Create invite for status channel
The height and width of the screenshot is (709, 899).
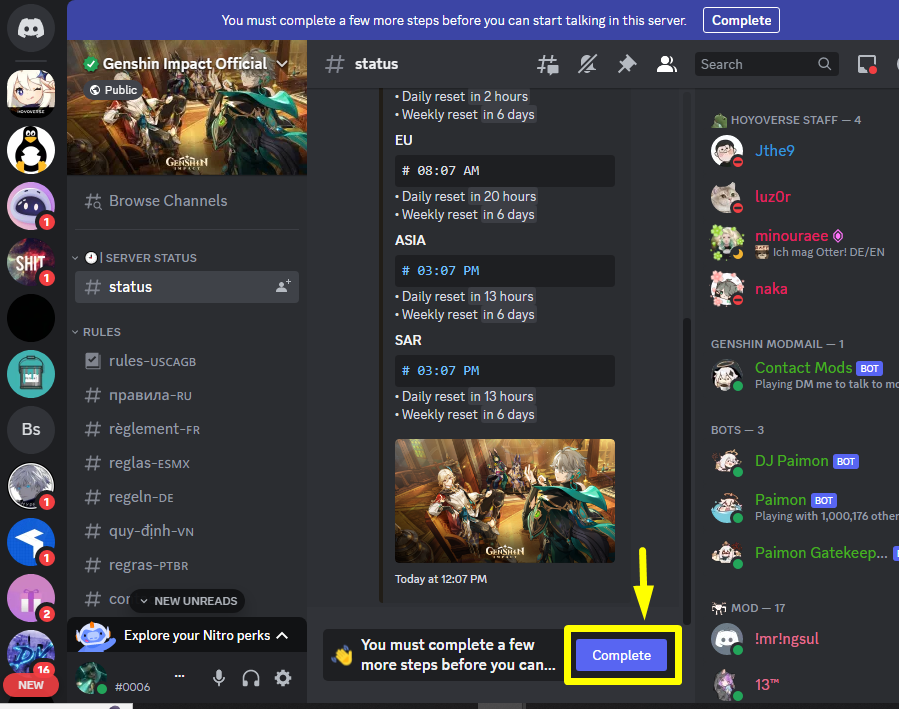pos(283,286)
